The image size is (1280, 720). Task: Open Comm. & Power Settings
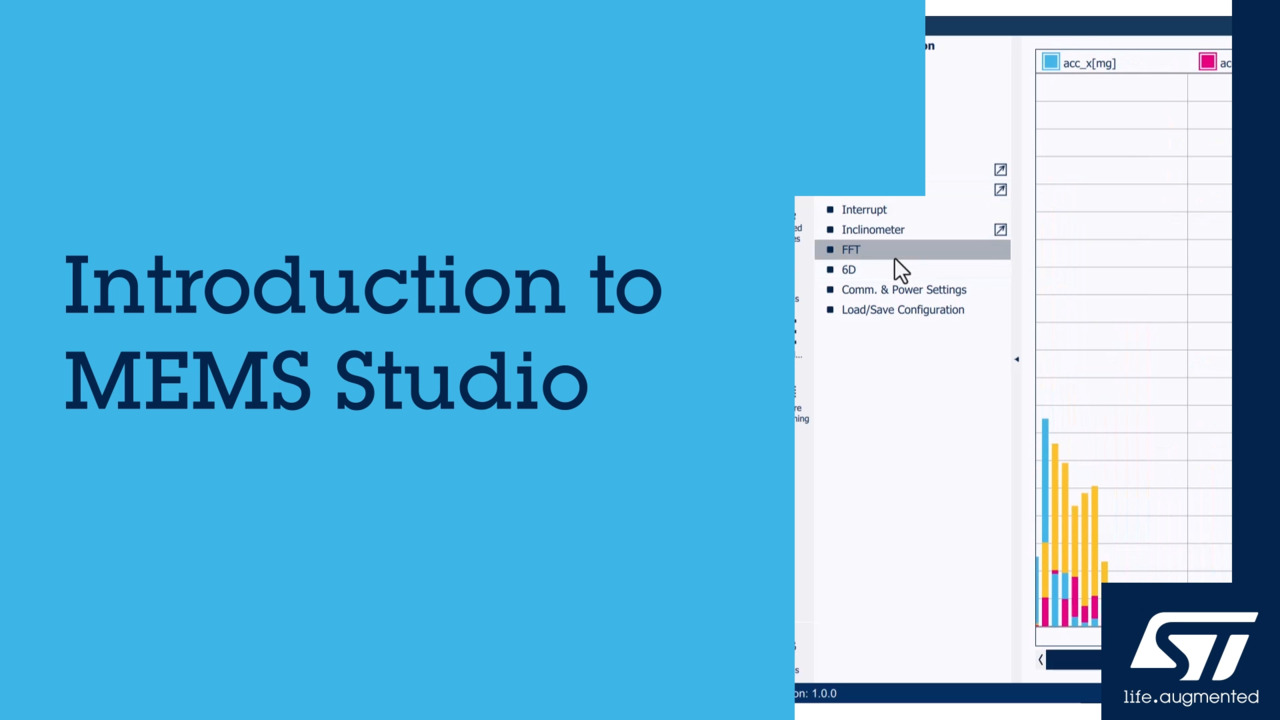pyautogui.click(x=904, y=290)
